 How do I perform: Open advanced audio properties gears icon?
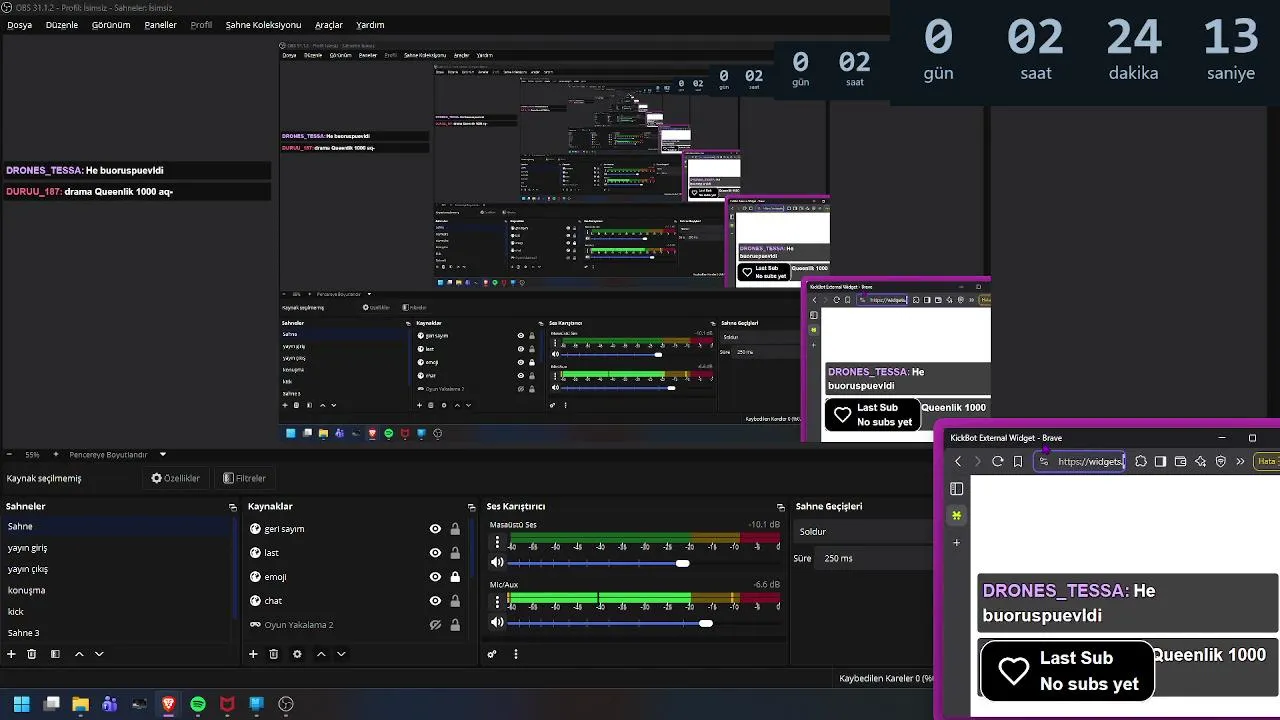click(x=492, y=654)
